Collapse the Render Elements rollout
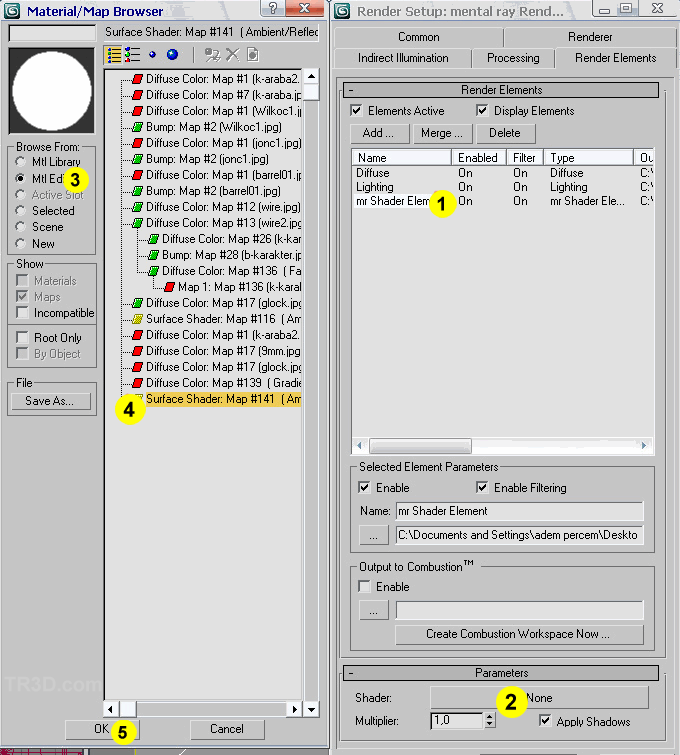Viewport: 680px width, 755px height. pyautogui.click(x=351, y=90)
